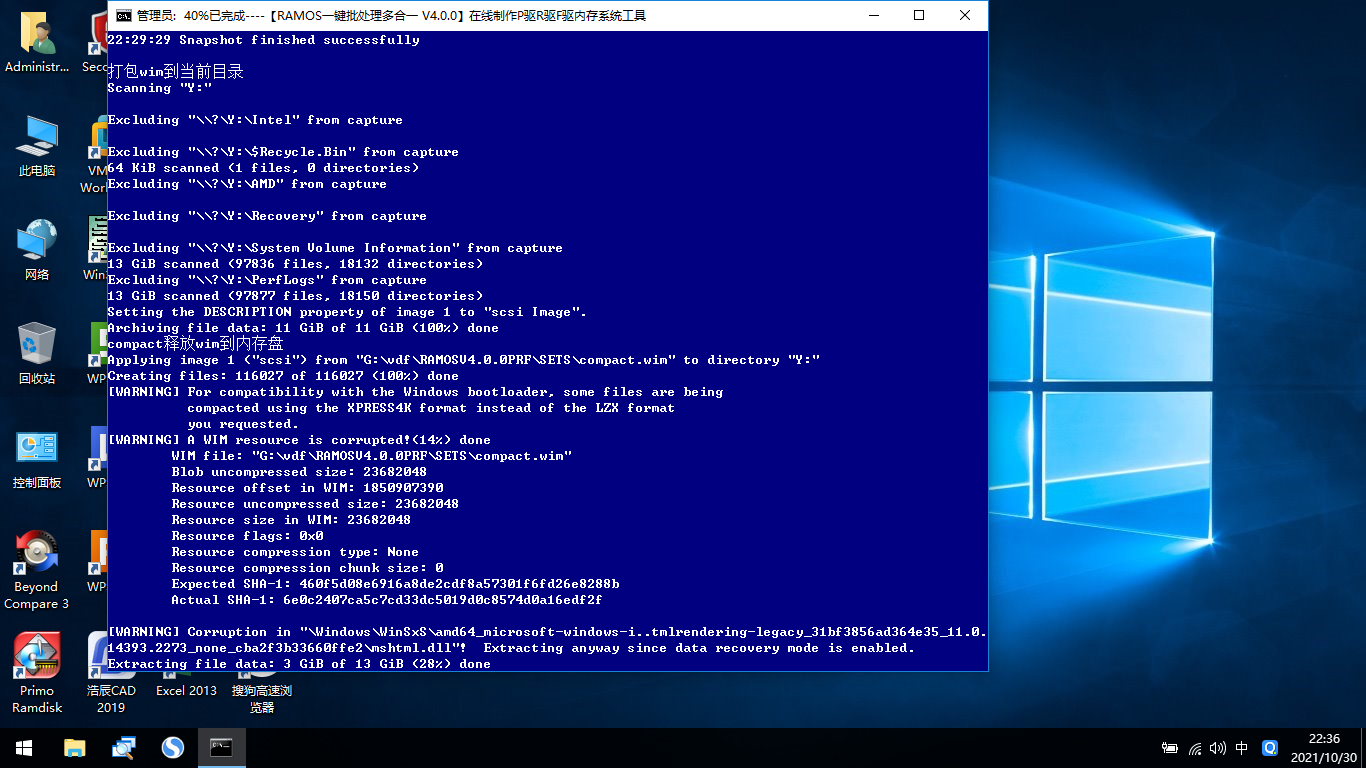Click the battery power tray icon

coord(1169,748)
